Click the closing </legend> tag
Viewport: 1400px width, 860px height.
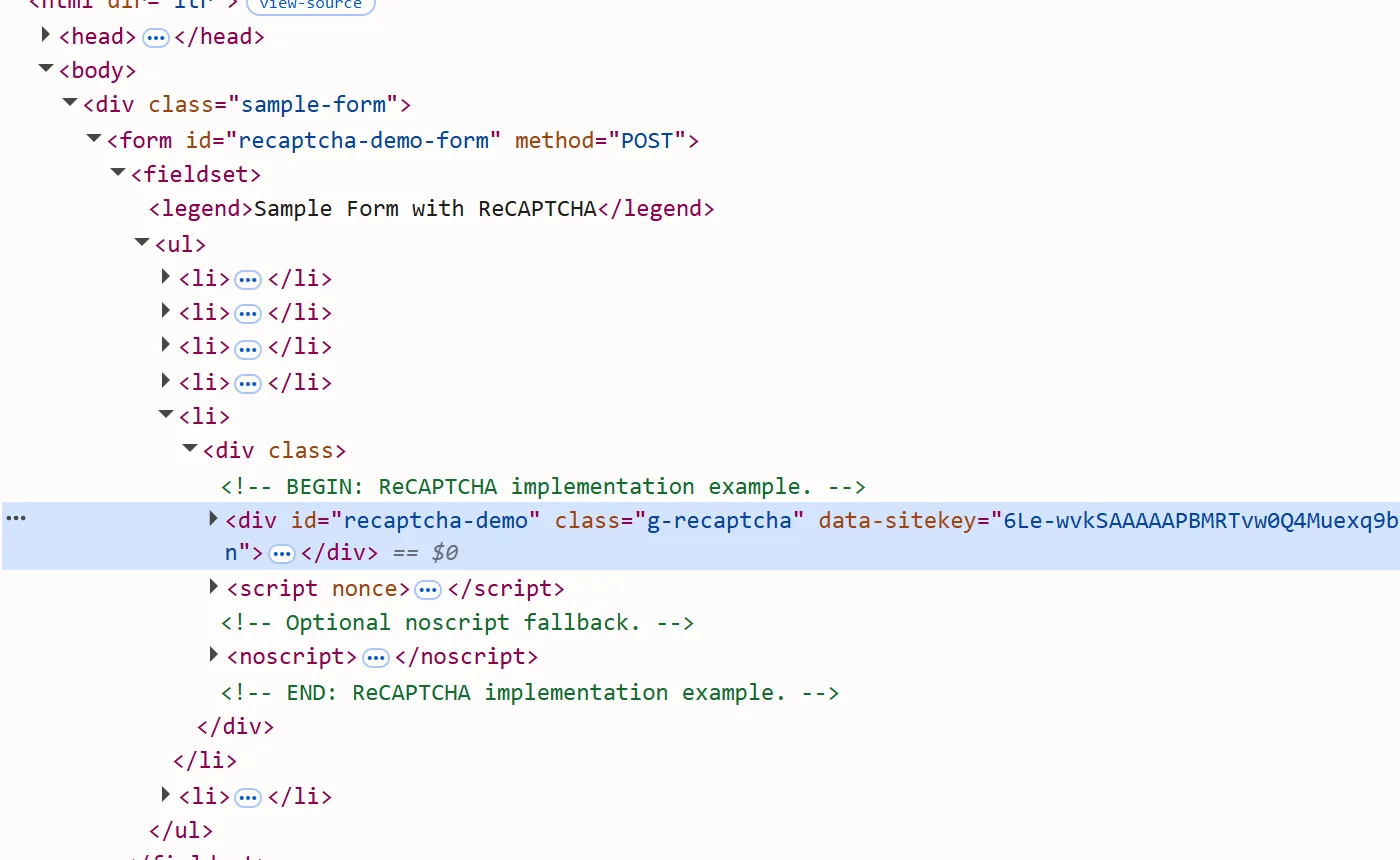coord(656,209)
